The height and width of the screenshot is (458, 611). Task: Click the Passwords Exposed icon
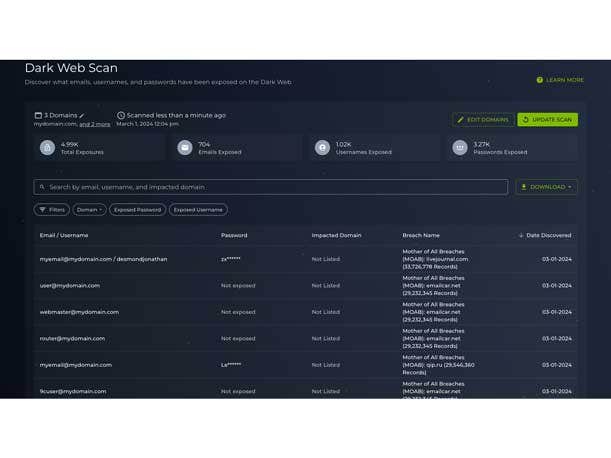pos(460,148)
